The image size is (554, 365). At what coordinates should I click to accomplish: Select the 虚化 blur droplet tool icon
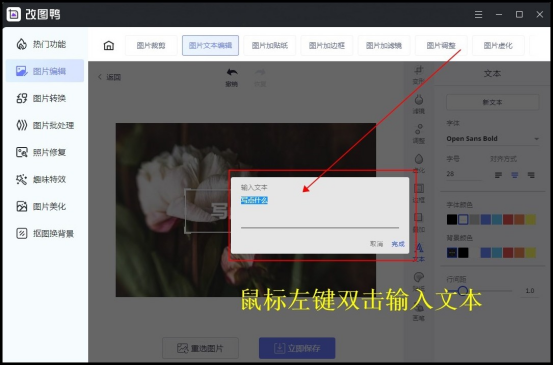tap(419, 159)
